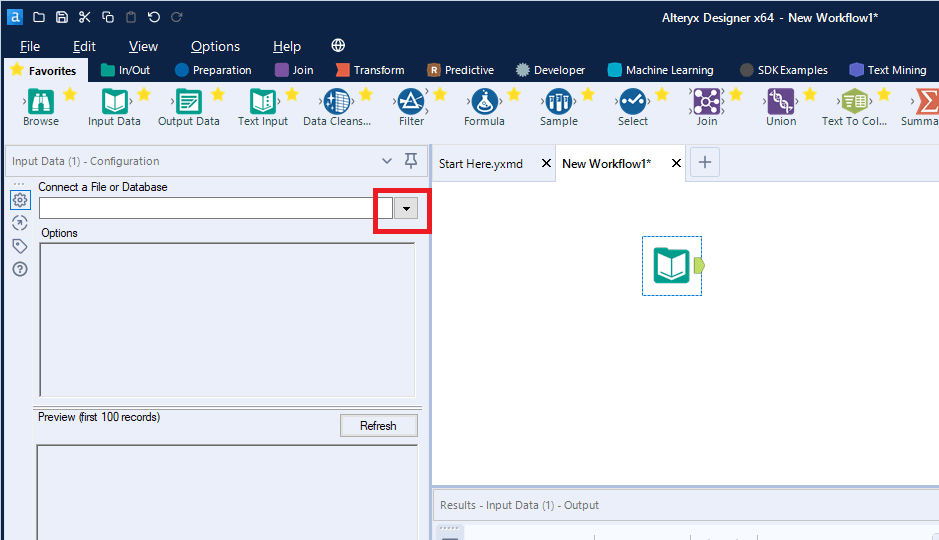This screenshot has height=540, width=939.
Task: Close the New Workflow1* tab
Action: [x=676, y=163]
